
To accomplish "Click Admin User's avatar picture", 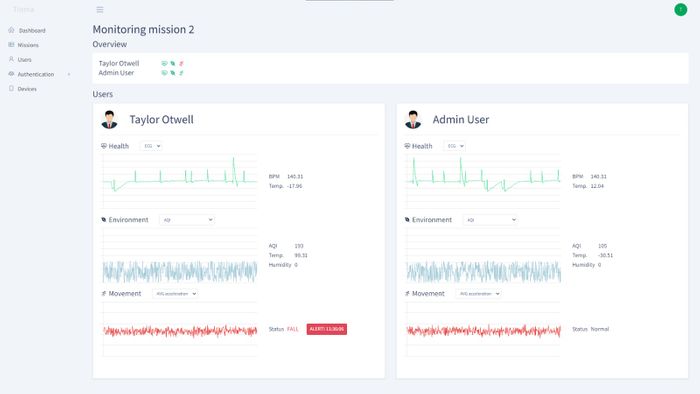I will pyautogui.click(x=413, y=120).
